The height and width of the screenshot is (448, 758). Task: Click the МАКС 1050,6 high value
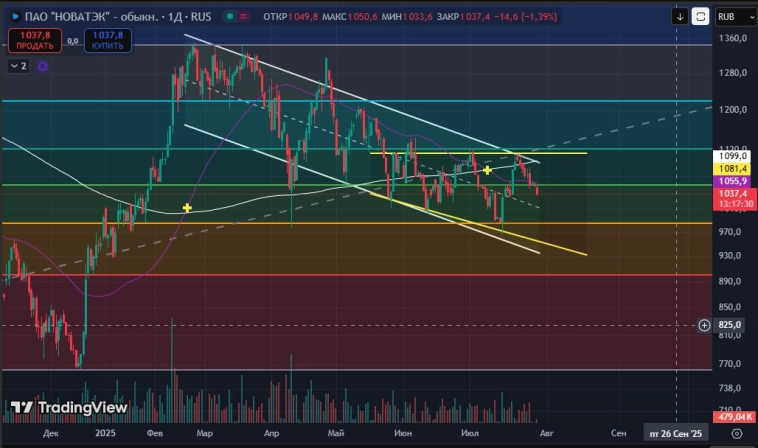[349, 17]
